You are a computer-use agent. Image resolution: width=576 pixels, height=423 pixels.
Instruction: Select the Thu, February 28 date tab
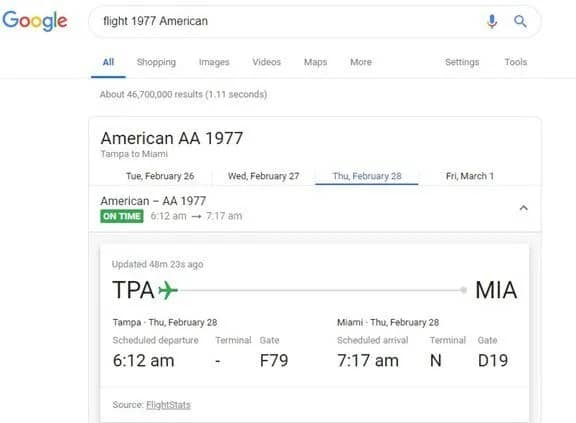coord(367,176)
